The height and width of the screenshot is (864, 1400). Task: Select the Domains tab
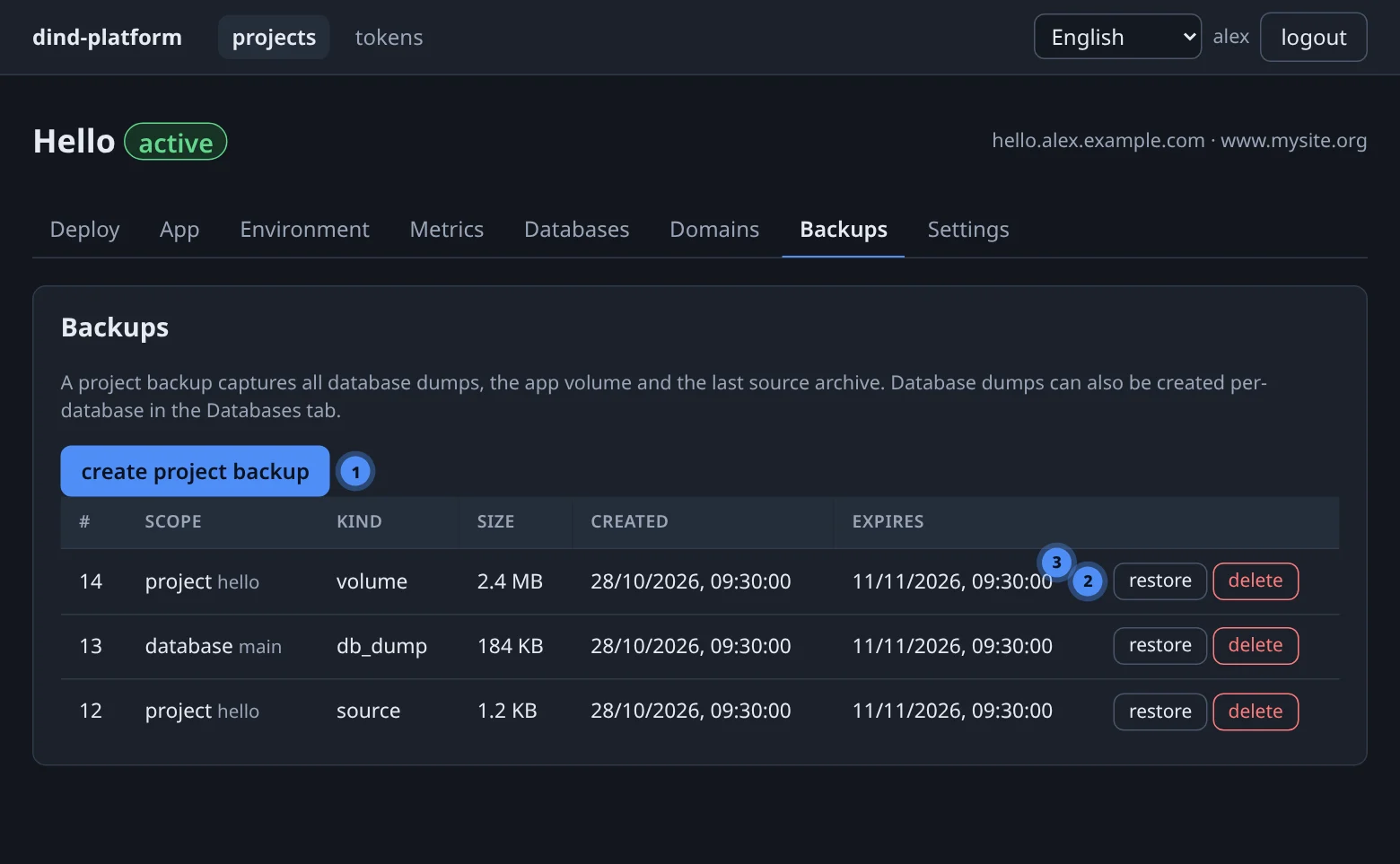point(714,230)
